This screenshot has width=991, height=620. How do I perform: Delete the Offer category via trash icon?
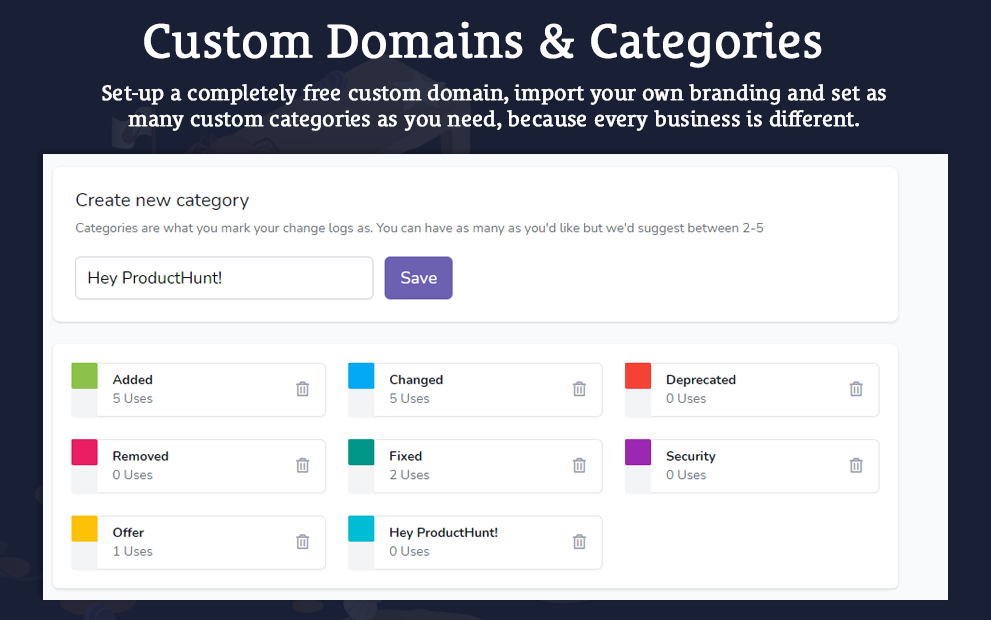pos(303,542)
